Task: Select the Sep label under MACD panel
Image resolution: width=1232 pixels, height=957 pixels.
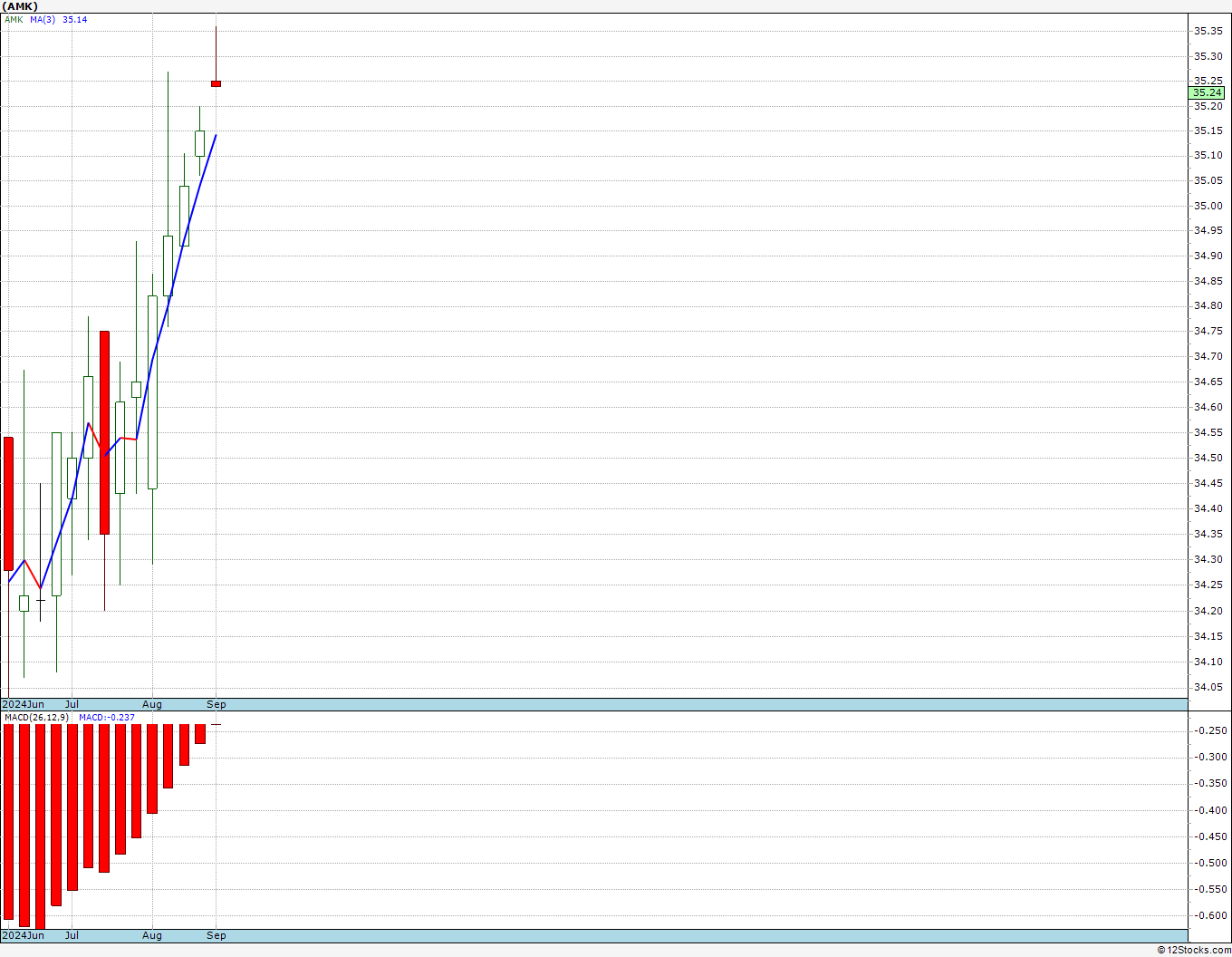Action: coord(217,935)
